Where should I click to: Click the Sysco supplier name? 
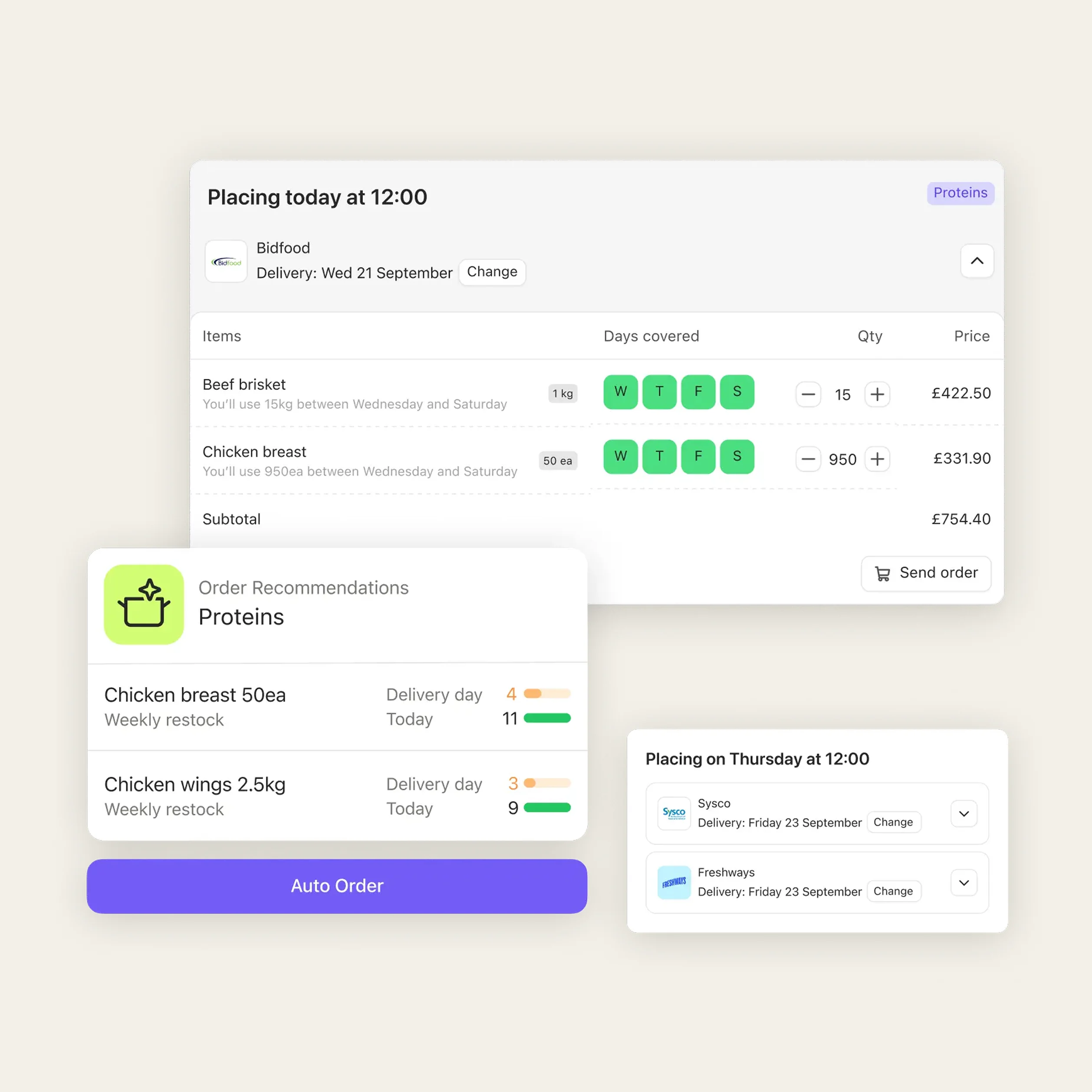pyautogui.click(x=714, y=803)
